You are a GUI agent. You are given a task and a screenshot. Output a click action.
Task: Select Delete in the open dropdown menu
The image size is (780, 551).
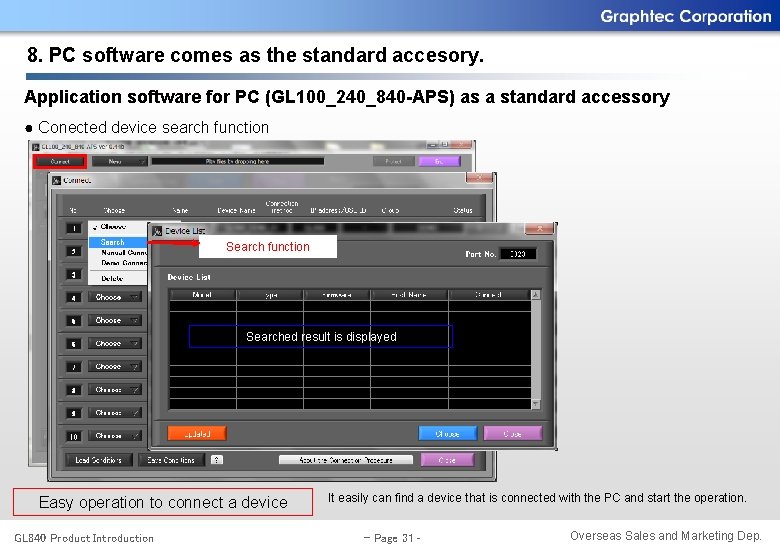click(118, 278)
